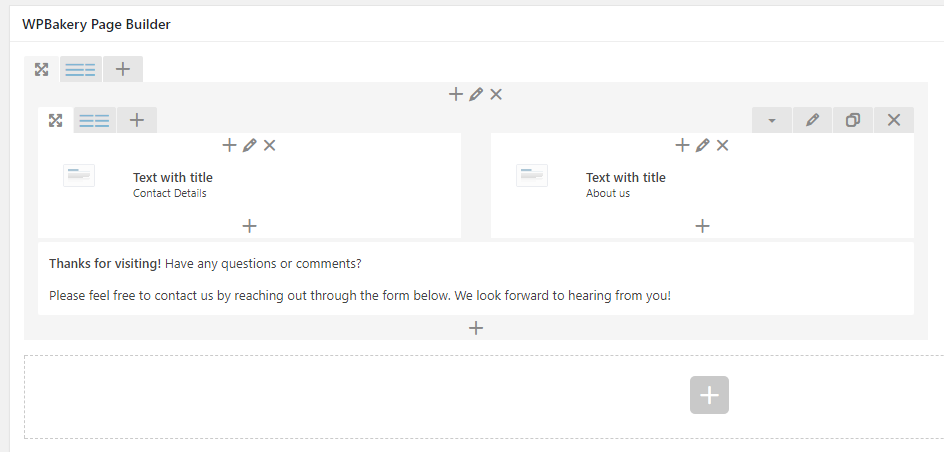Edit inner row using pencil button
Image resolution: width=944 pixels, height=452 pixels.
(x=812, y=120)
